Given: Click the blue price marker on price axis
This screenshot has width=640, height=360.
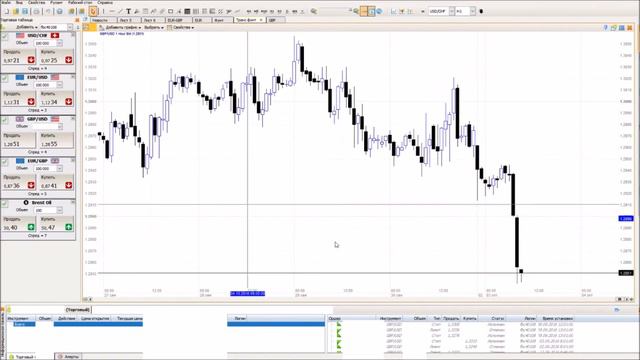Looking at the screenshot, I should [626, 219].
